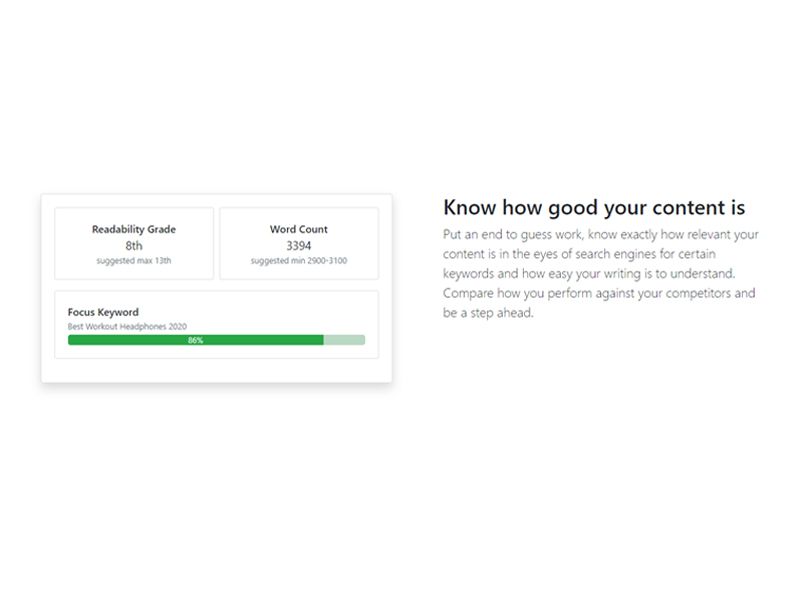The width and height of the screenshot is (800, 600).
Task: Click the Compare how you perform line
Action: [x=599, y=293]
